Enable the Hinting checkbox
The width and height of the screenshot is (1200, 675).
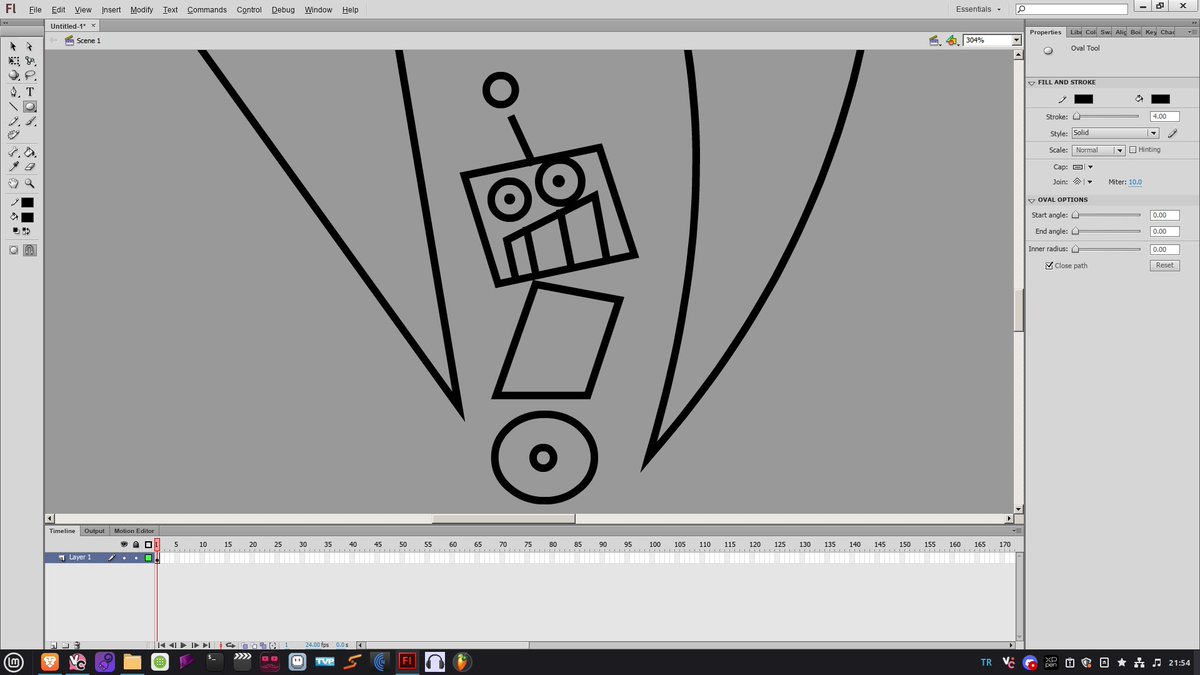coord(1131,150)
